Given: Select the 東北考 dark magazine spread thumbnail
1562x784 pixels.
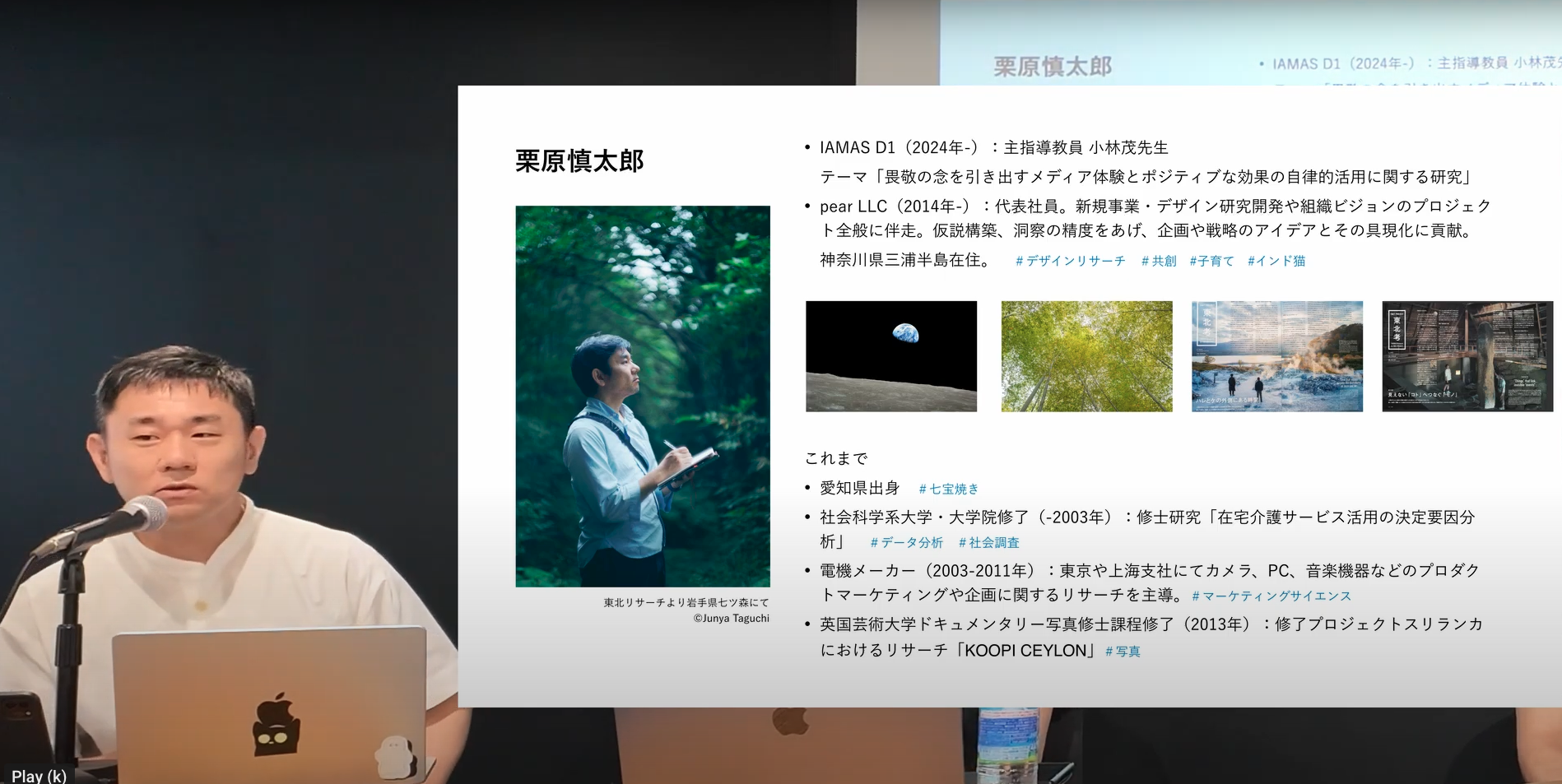Looking at the screenshot, I should click(x=1467, y=356).
